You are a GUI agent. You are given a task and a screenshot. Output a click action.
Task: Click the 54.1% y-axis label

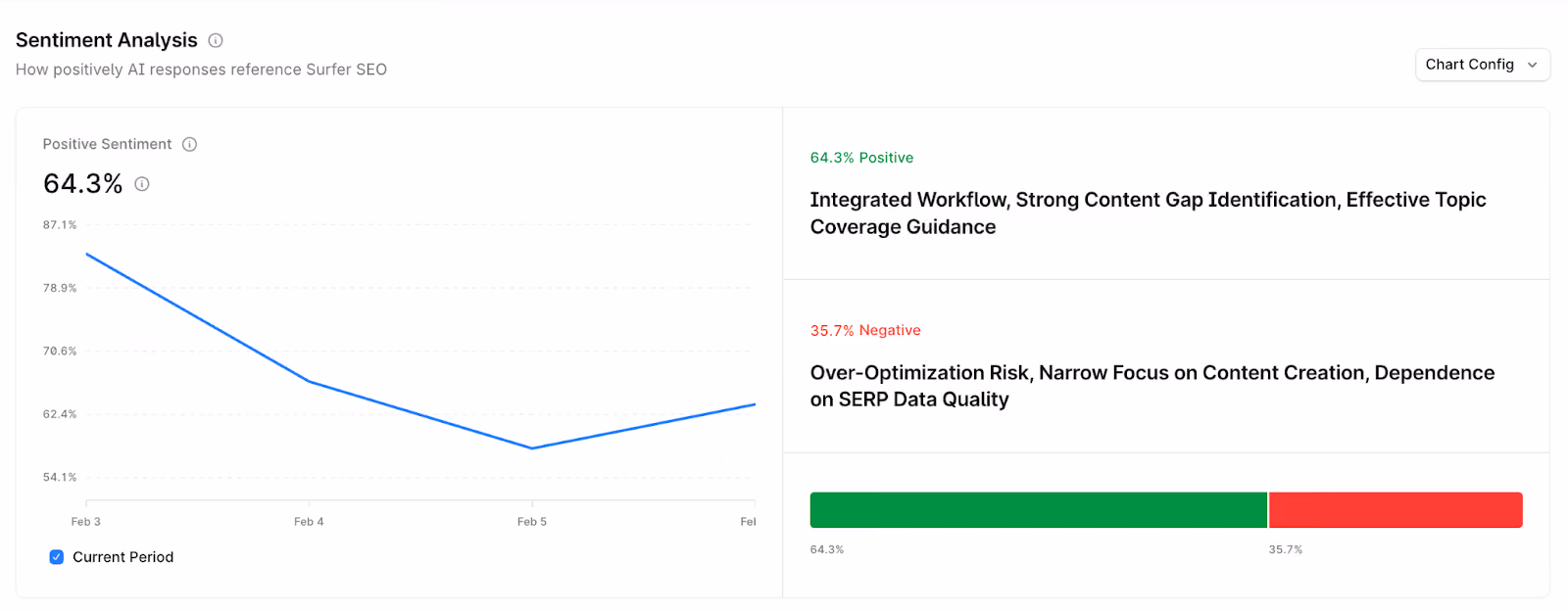point(60,478)
